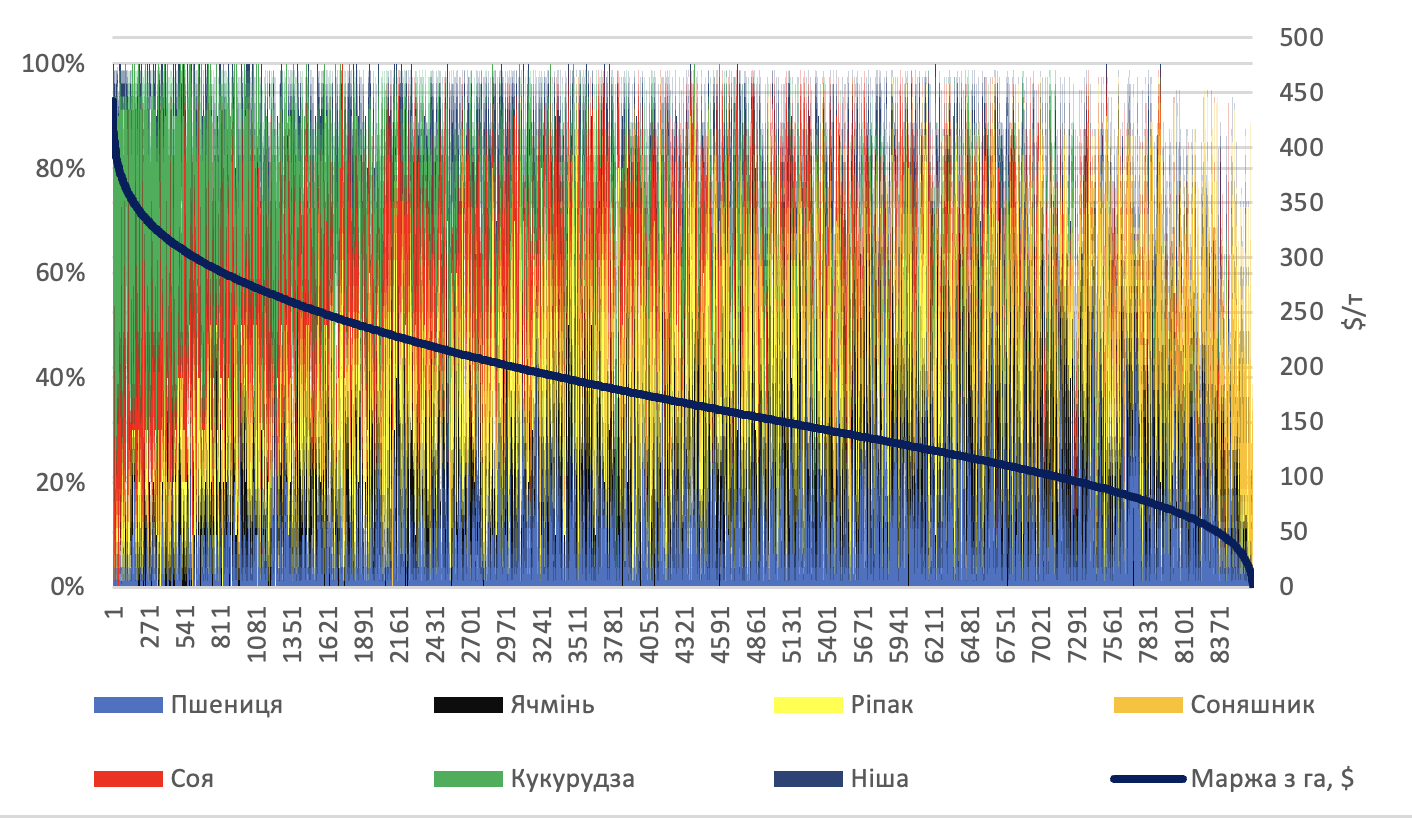1412x818 pixels.
Task: Click the black Ячмінь legend swatch
Action: [467, 705]
